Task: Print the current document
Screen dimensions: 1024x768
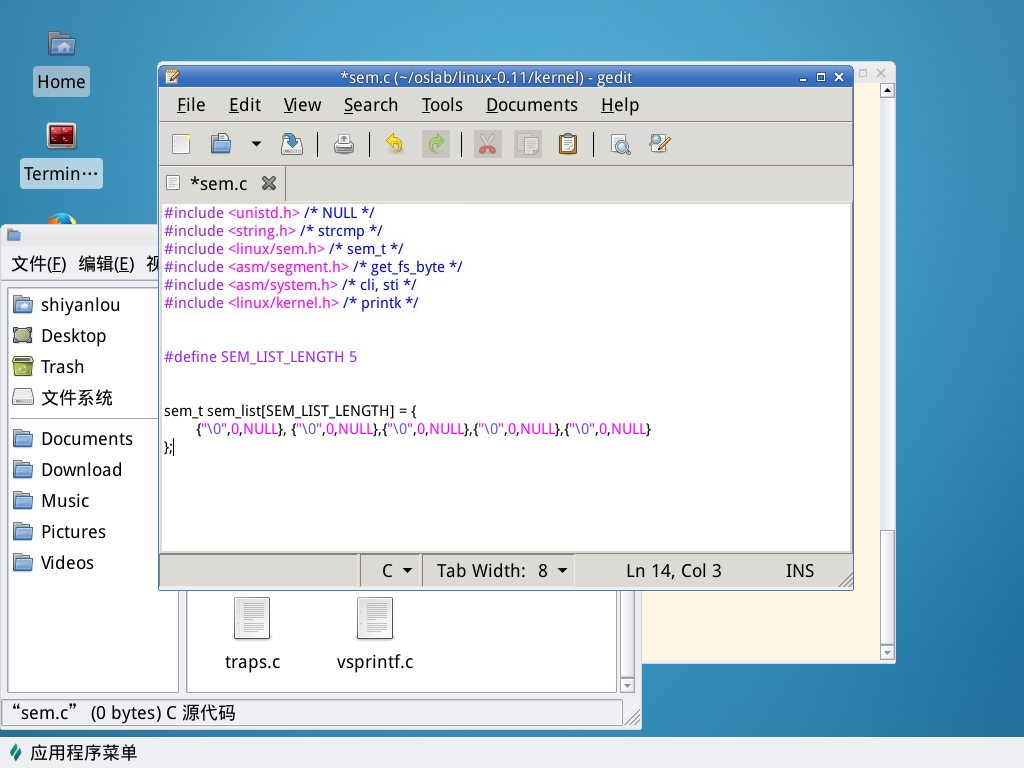Action: click(343, 144)
